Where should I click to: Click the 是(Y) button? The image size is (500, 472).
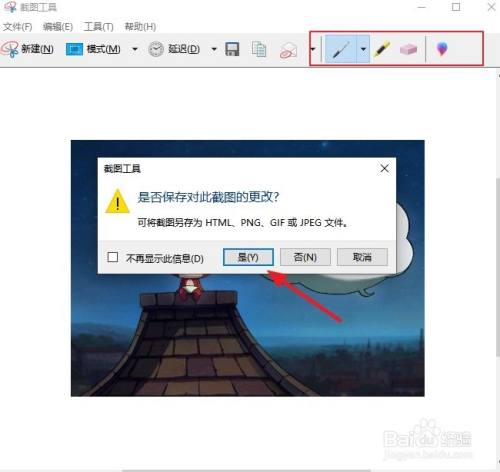click(x=248, y=257)
